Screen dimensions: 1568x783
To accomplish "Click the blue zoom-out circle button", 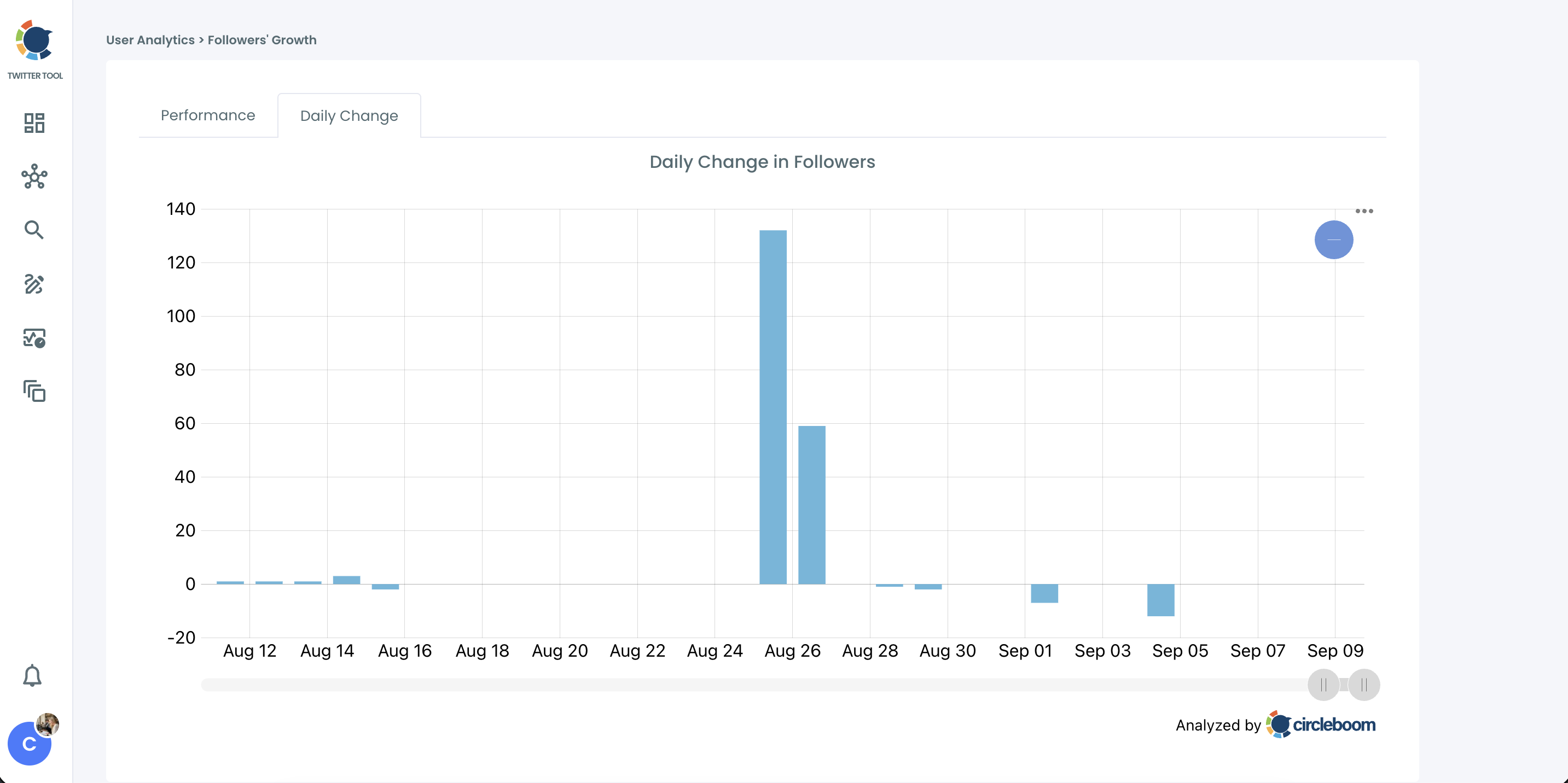I will click(1334, 239).
